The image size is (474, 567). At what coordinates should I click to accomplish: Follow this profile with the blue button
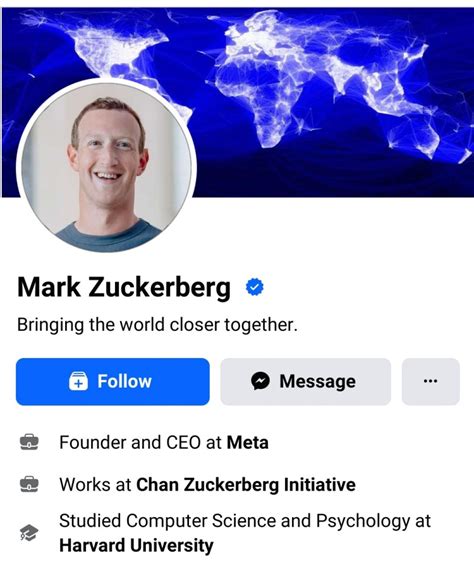(113, 381)
